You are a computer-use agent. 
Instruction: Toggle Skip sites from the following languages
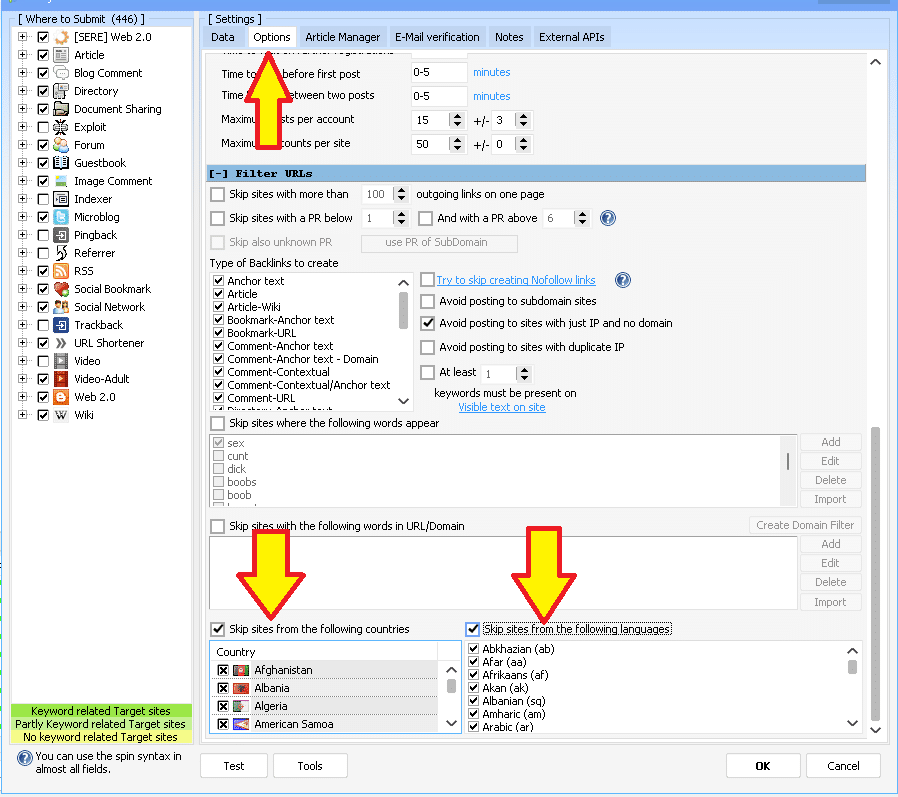coord(472,629)
